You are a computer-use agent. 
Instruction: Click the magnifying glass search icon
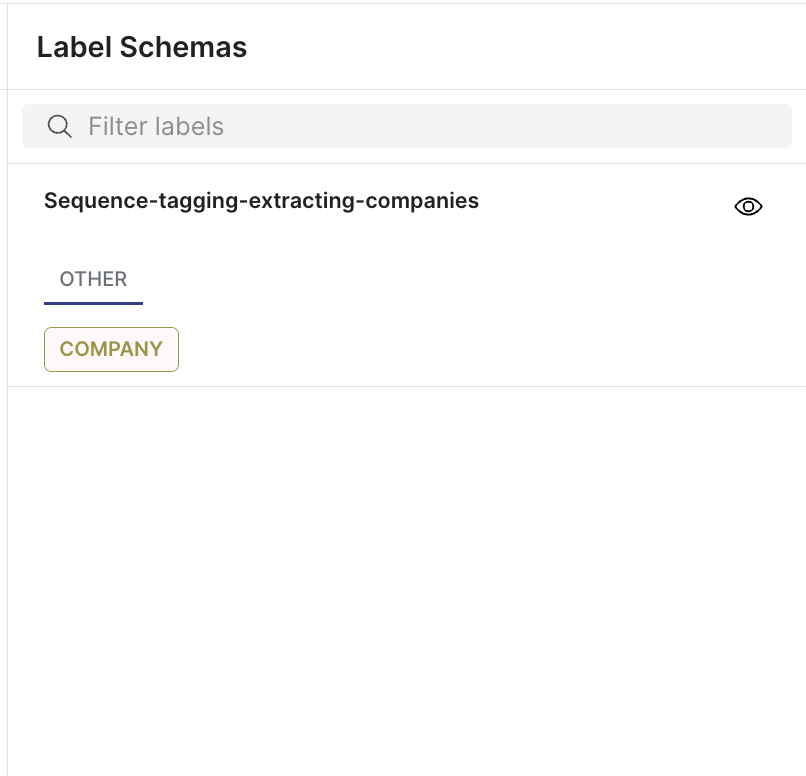(59, 126)
